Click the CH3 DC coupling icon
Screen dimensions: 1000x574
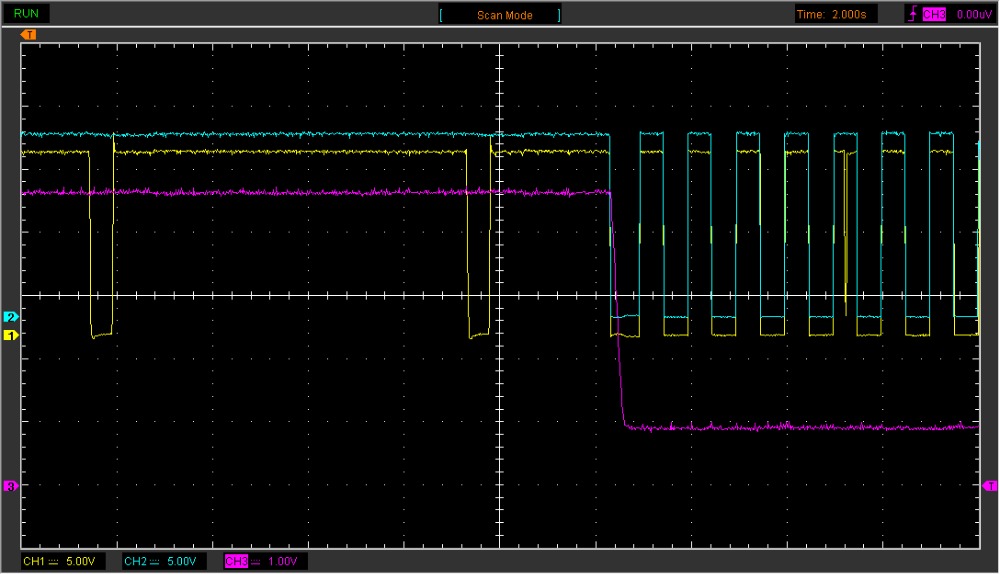coord(256,562)
